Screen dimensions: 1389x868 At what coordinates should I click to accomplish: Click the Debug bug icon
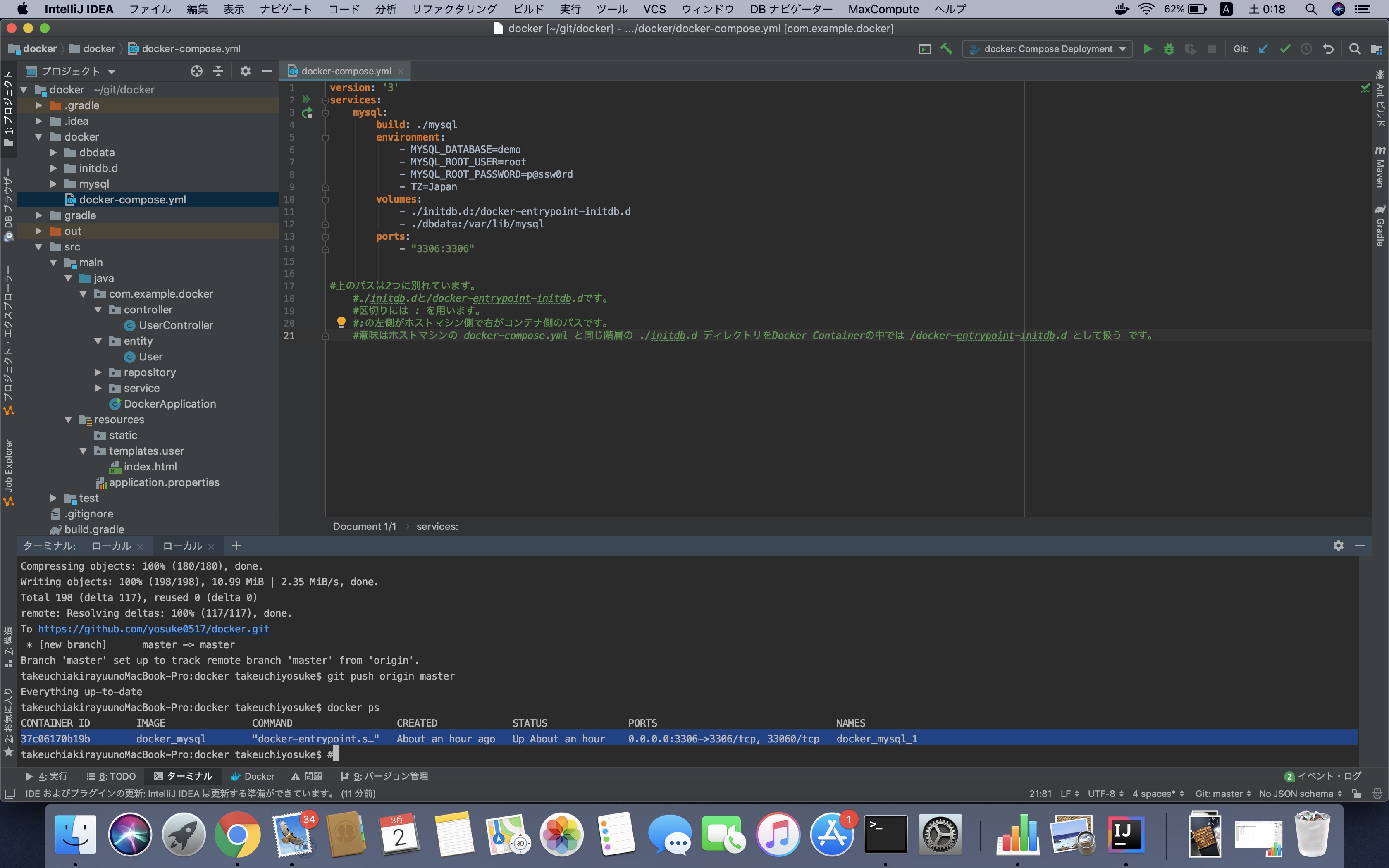(x=1169, y=49)
